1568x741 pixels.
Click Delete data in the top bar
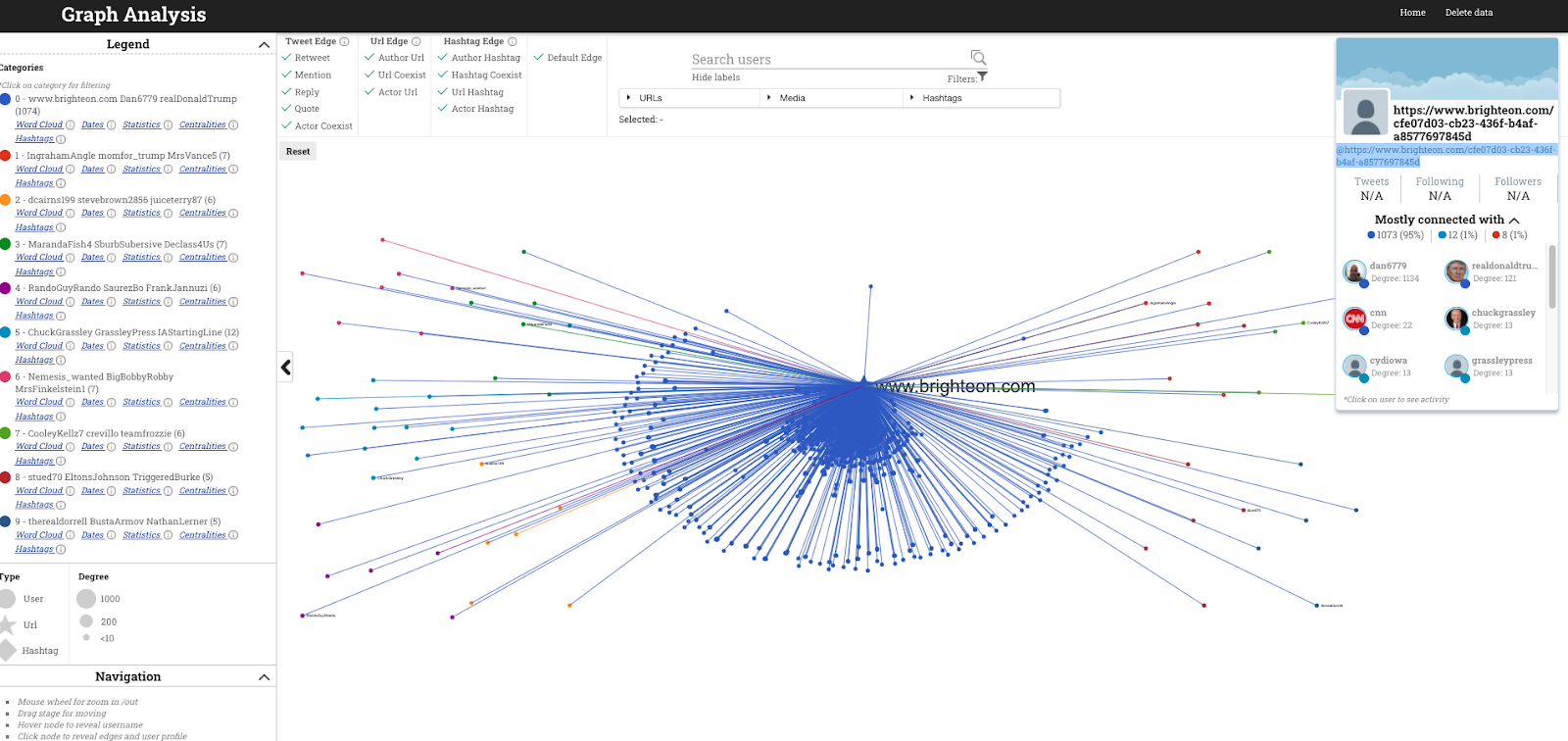(x=1469, y=13)
